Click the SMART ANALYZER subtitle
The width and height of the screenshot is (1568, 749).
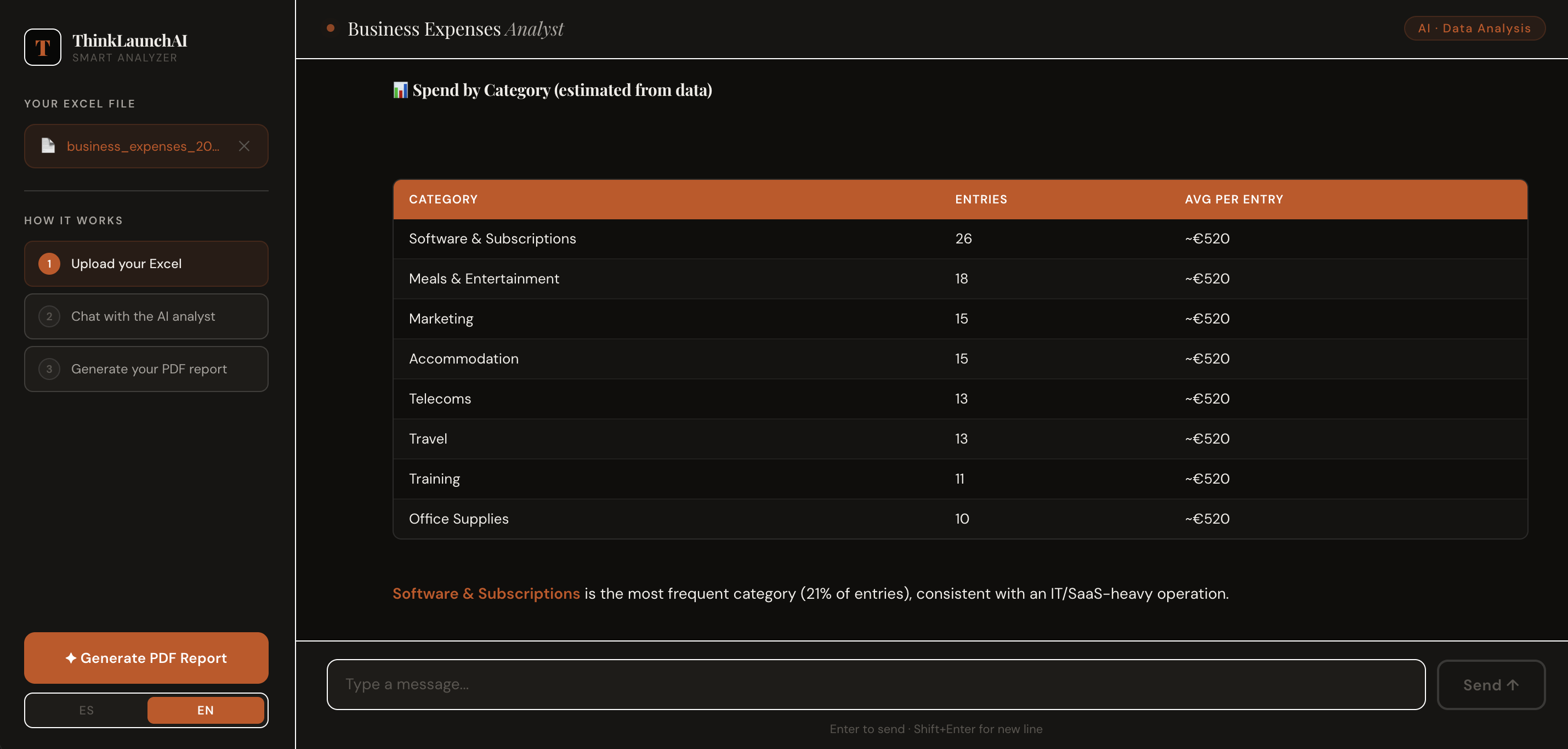[125, 58]
